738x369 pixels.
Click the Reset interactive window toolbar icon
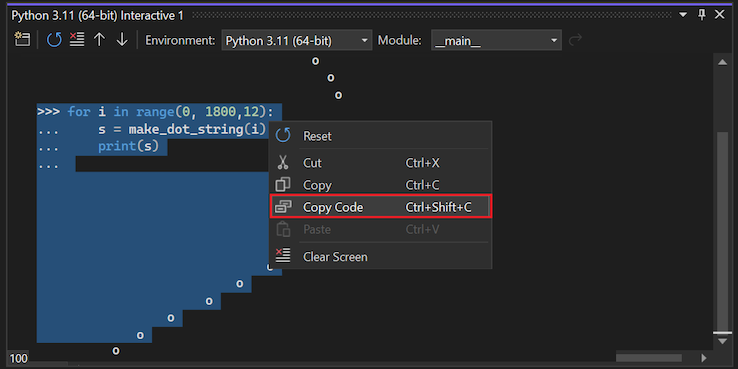tap(54, 40)
